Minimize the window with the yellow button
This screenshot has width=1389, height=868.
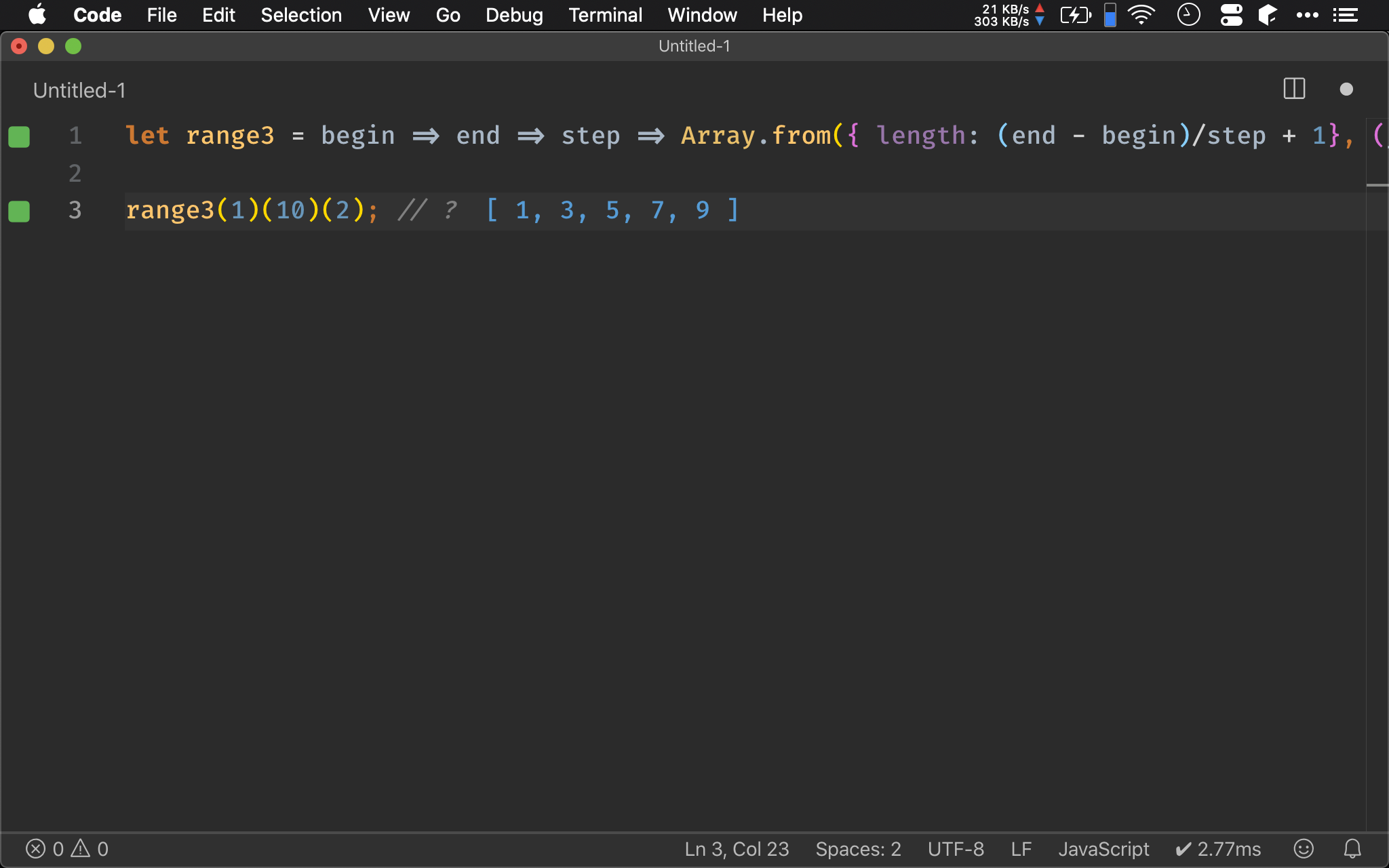[46, 46]
